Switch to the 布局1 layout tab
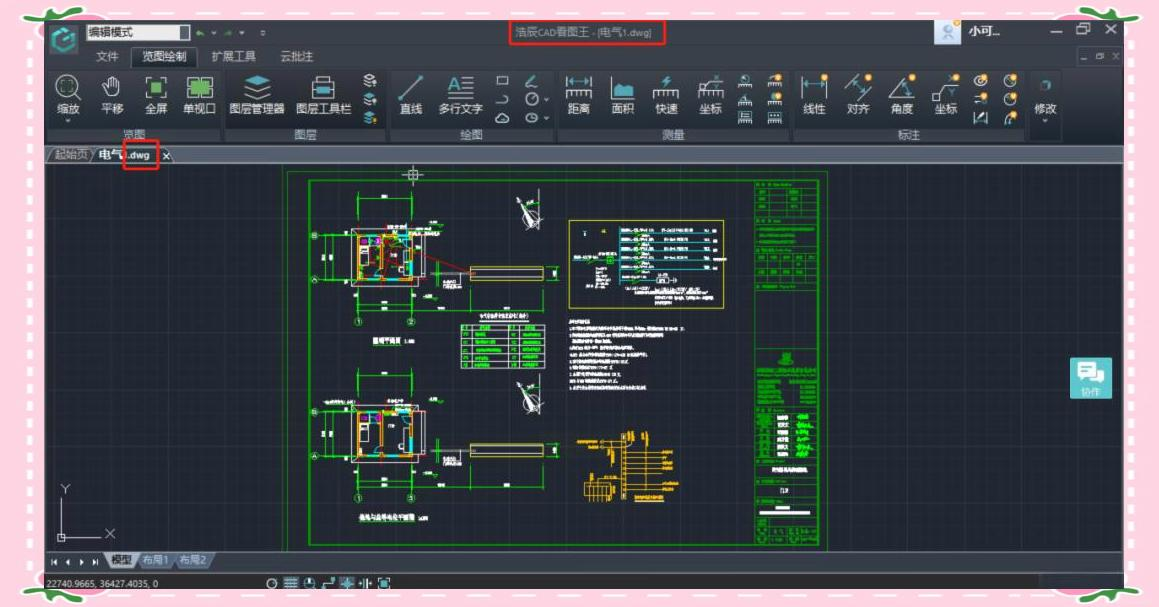Image resolution: width=1159 pixels, height=607 pixels. 154,561
